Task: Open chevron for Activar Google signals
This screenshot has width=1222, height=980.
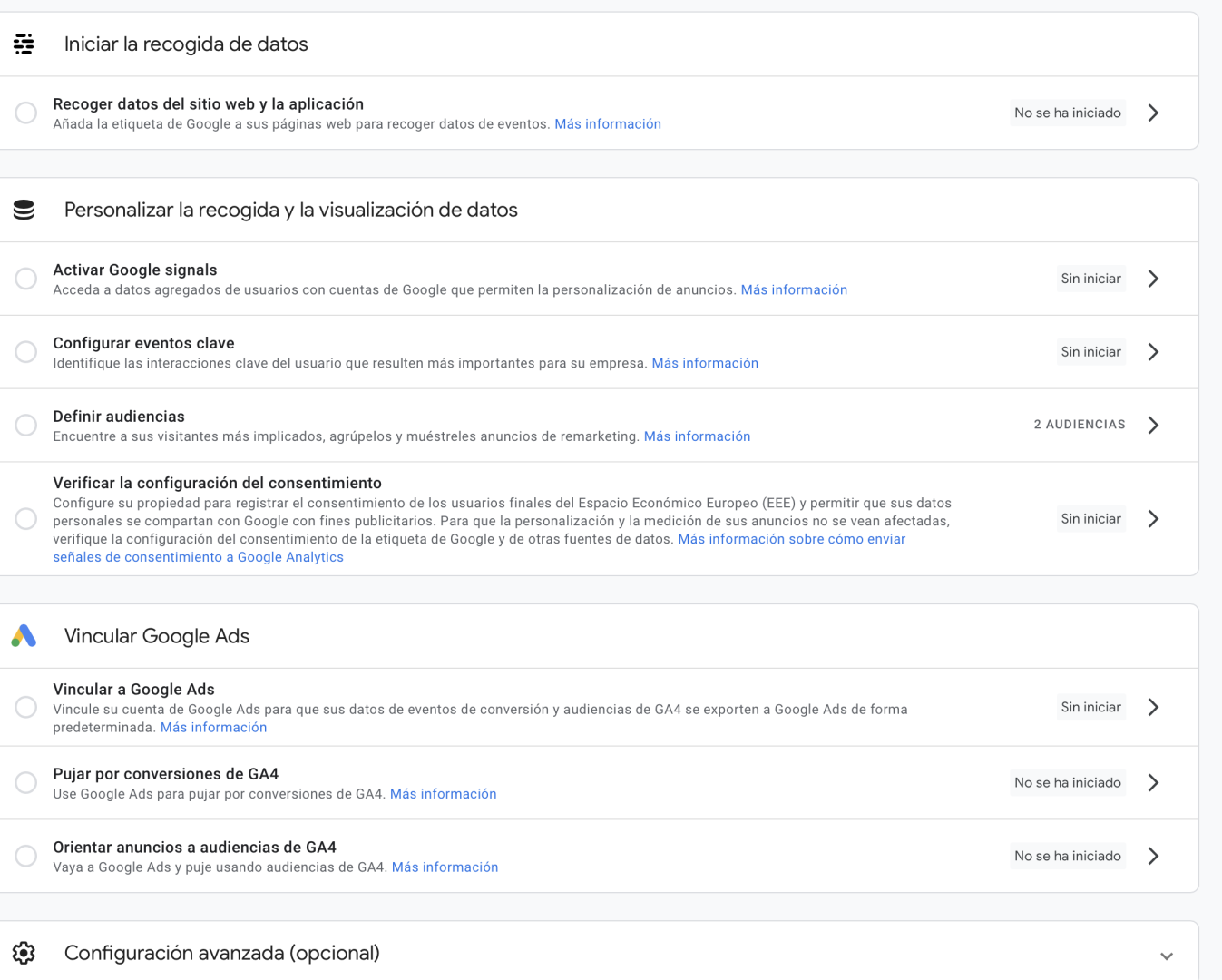Action: 1153,279
